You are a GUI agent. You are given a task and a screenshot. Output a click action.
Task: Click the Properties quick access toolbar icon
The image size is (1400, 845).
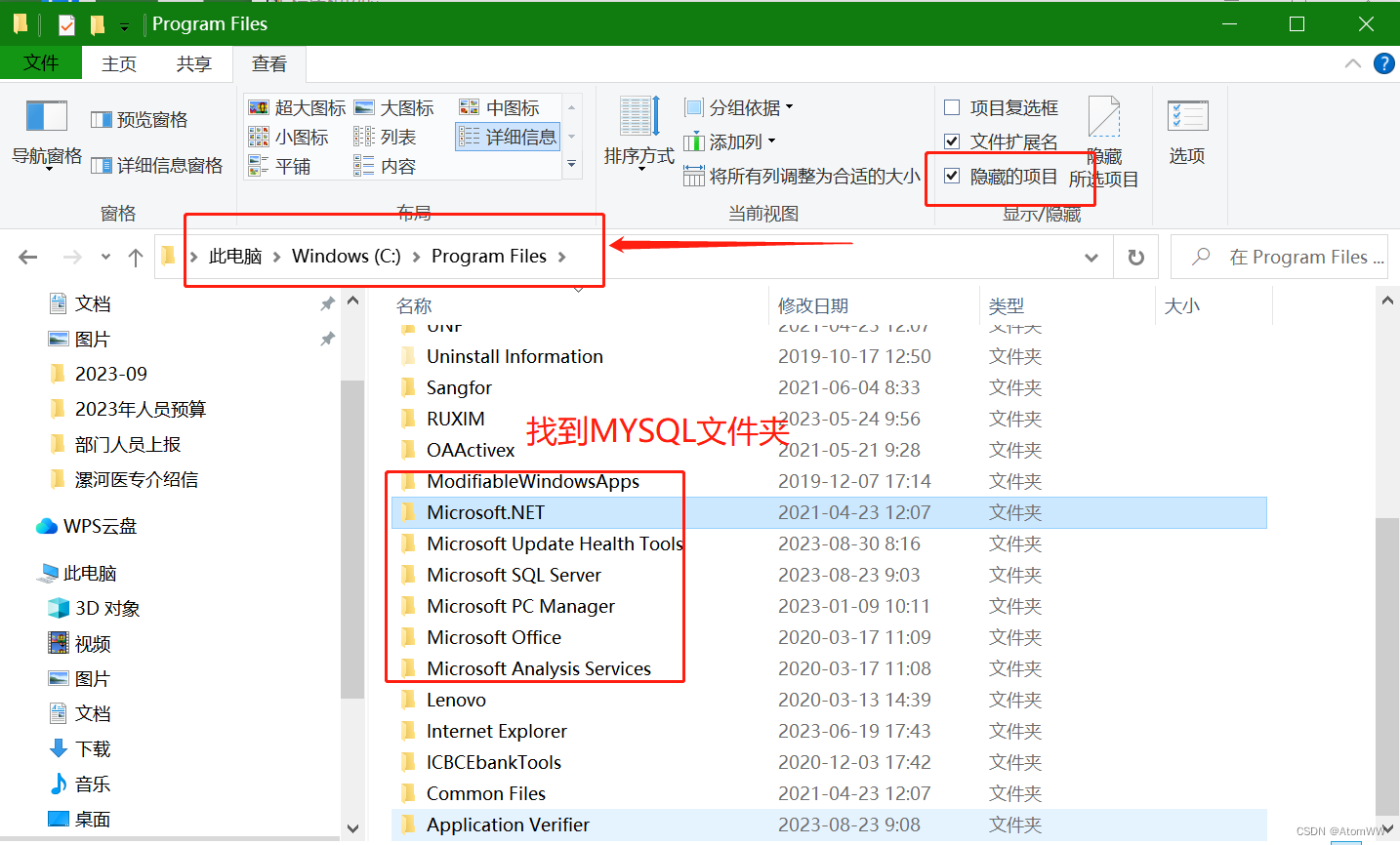pyautogui.click(x=66, y=24)
